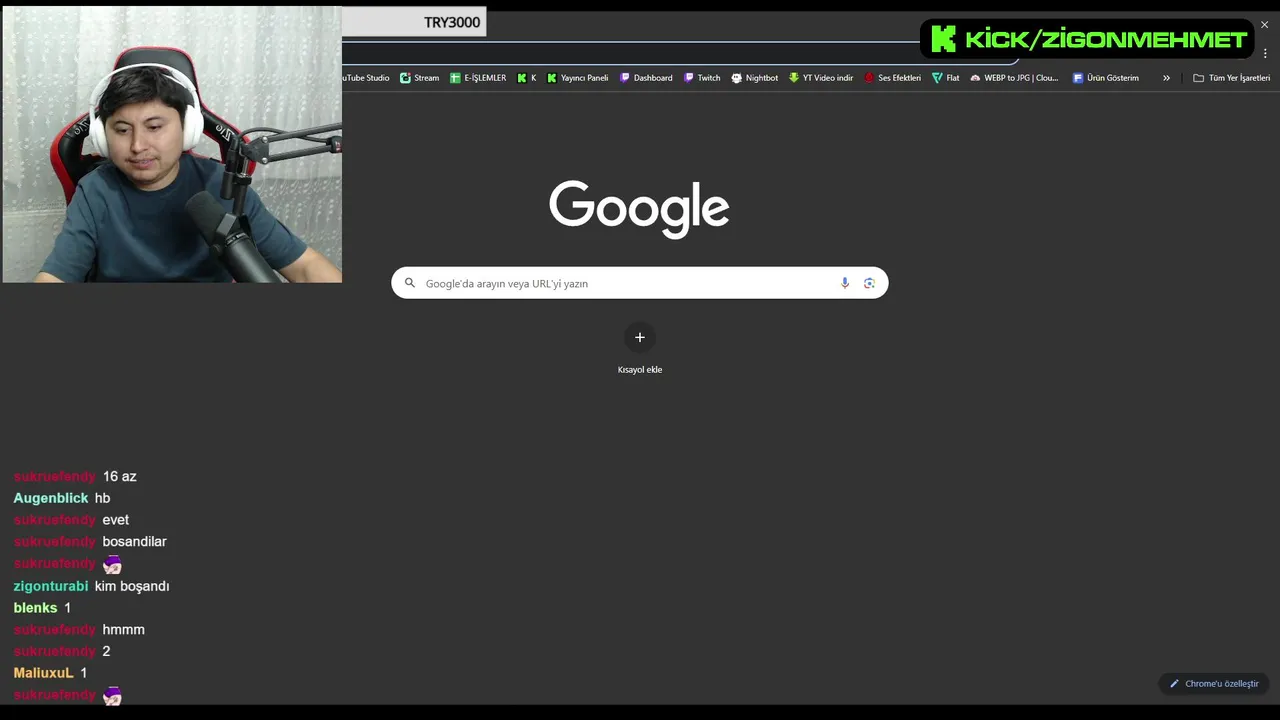Click chat message '16 az'
The image size is (1280, 720).
click(x=119, y=477)
